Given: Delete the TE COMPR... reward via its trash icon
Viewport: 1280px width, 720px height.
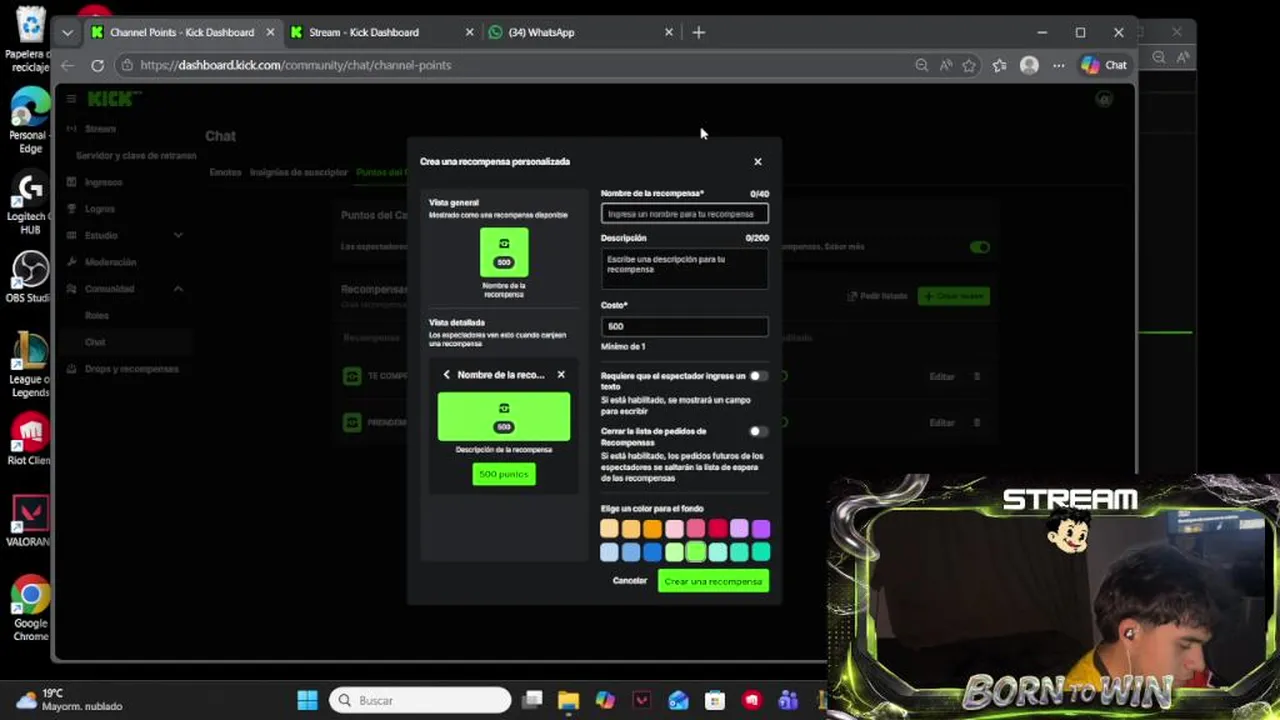Looking at the screenshot, I should (x=977, y=377).
